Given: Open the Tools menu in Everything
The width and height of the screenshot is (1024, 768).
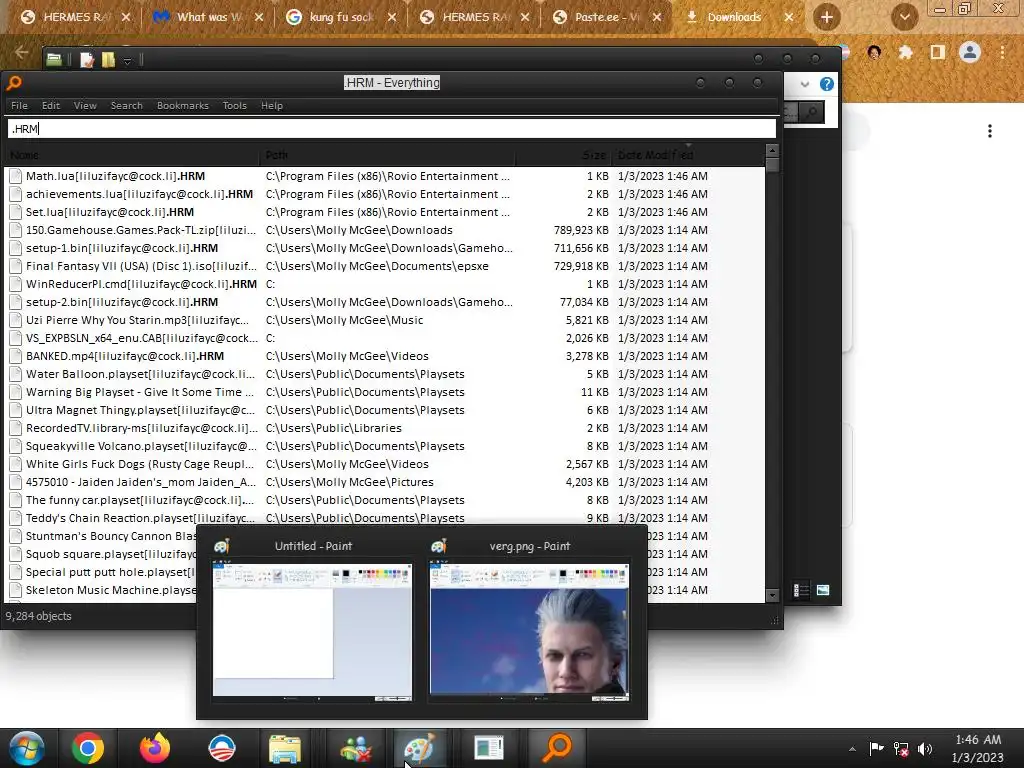Looking at the screenshot, I should point(234,106).
